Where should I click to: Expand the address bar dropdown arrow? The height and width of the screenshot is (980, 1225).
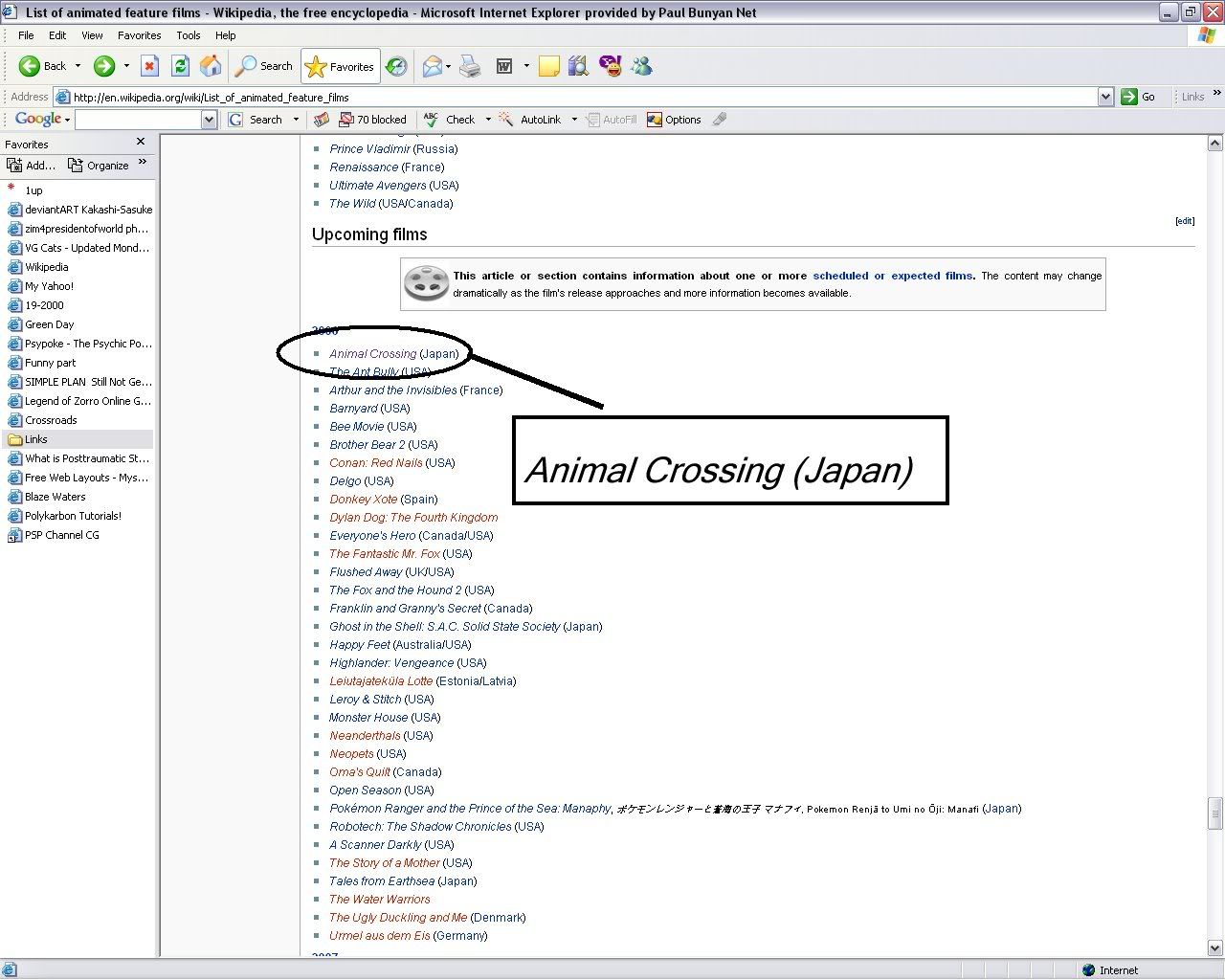pyautogui.click(x=1106, y=97)
